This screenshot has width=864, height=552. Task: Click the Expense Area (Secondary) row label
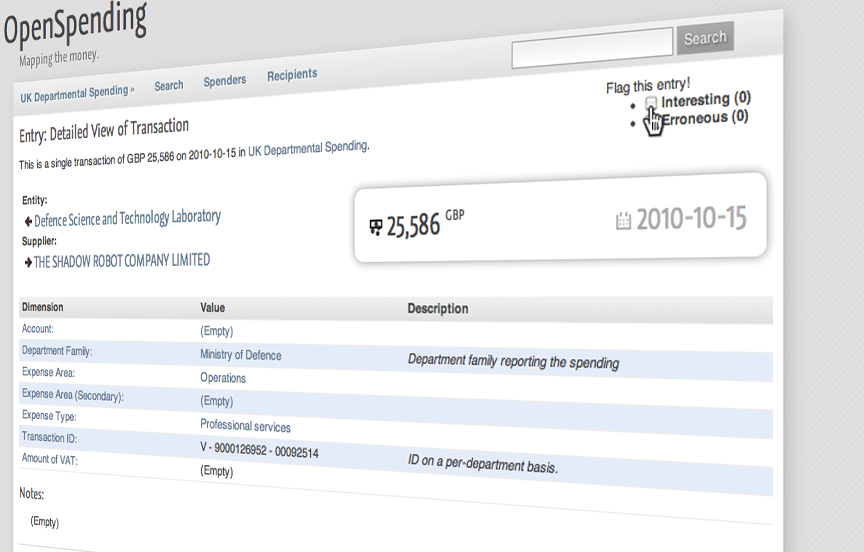pyautogui.click(x=73, y=395)
